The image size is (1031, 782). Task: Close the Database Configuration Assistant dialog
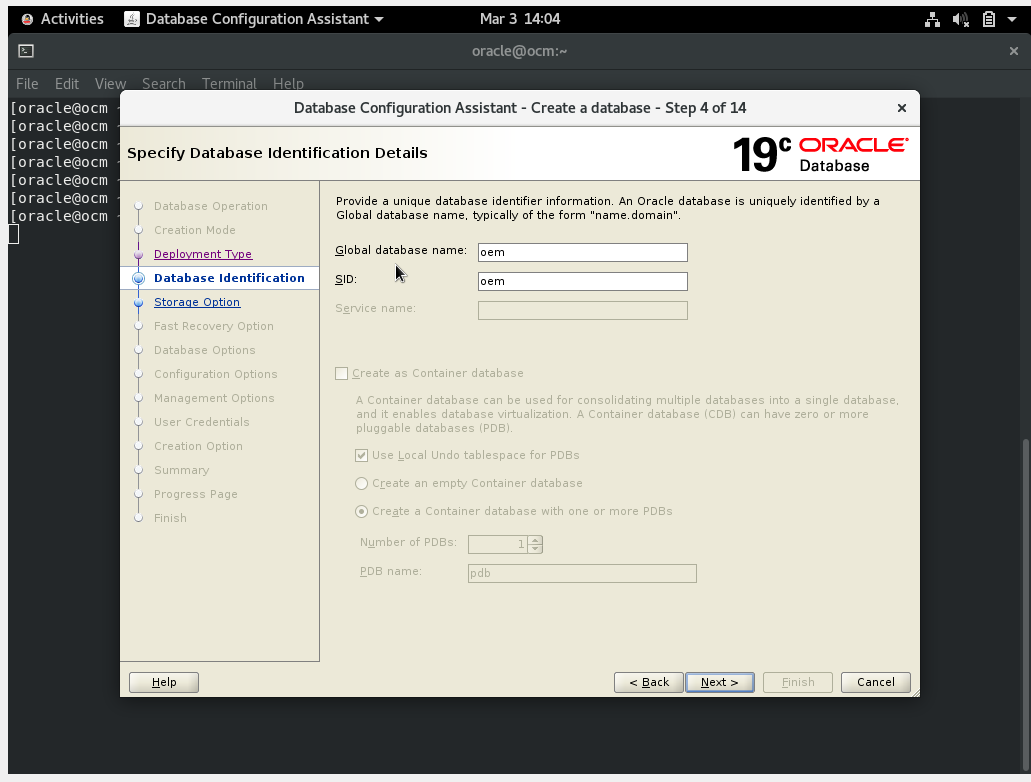[901, 108]
